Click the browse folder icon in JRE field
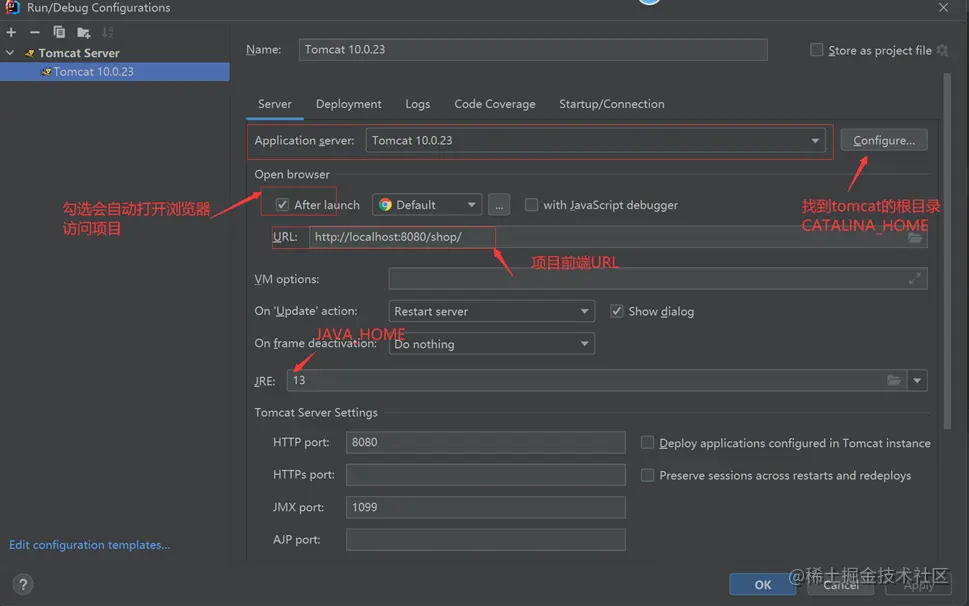Viewport: 969px width, 606px height. (894, 380)
